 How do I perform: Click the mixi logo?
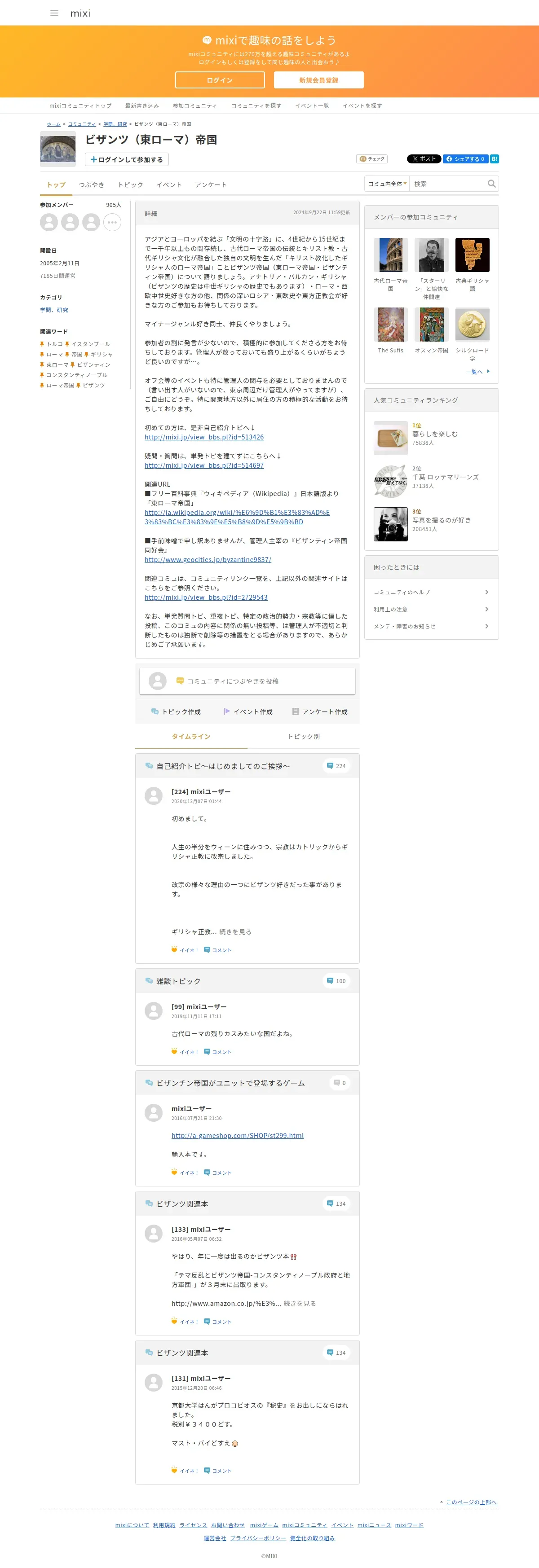pyautogui.click(x=80, y=13)
